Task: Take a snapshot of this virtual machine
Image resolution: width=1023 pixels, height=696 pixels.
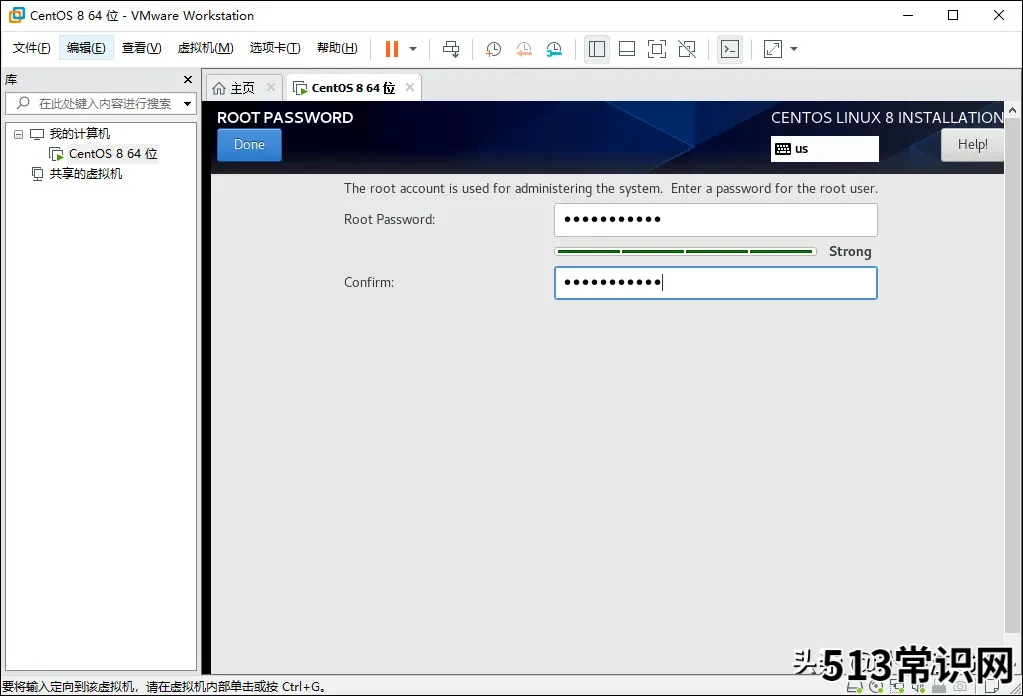Action: (493, 49)
